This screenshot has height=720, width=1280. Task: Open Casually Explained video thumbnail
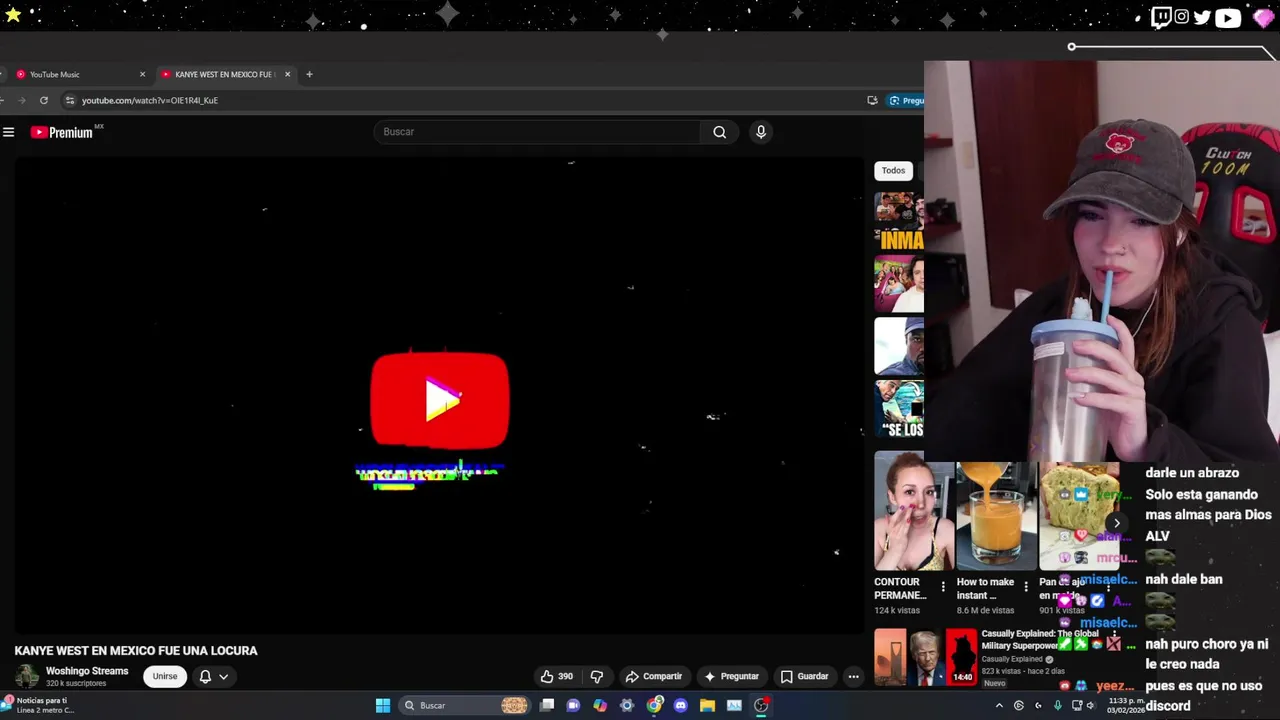click(x=925, y=657)
